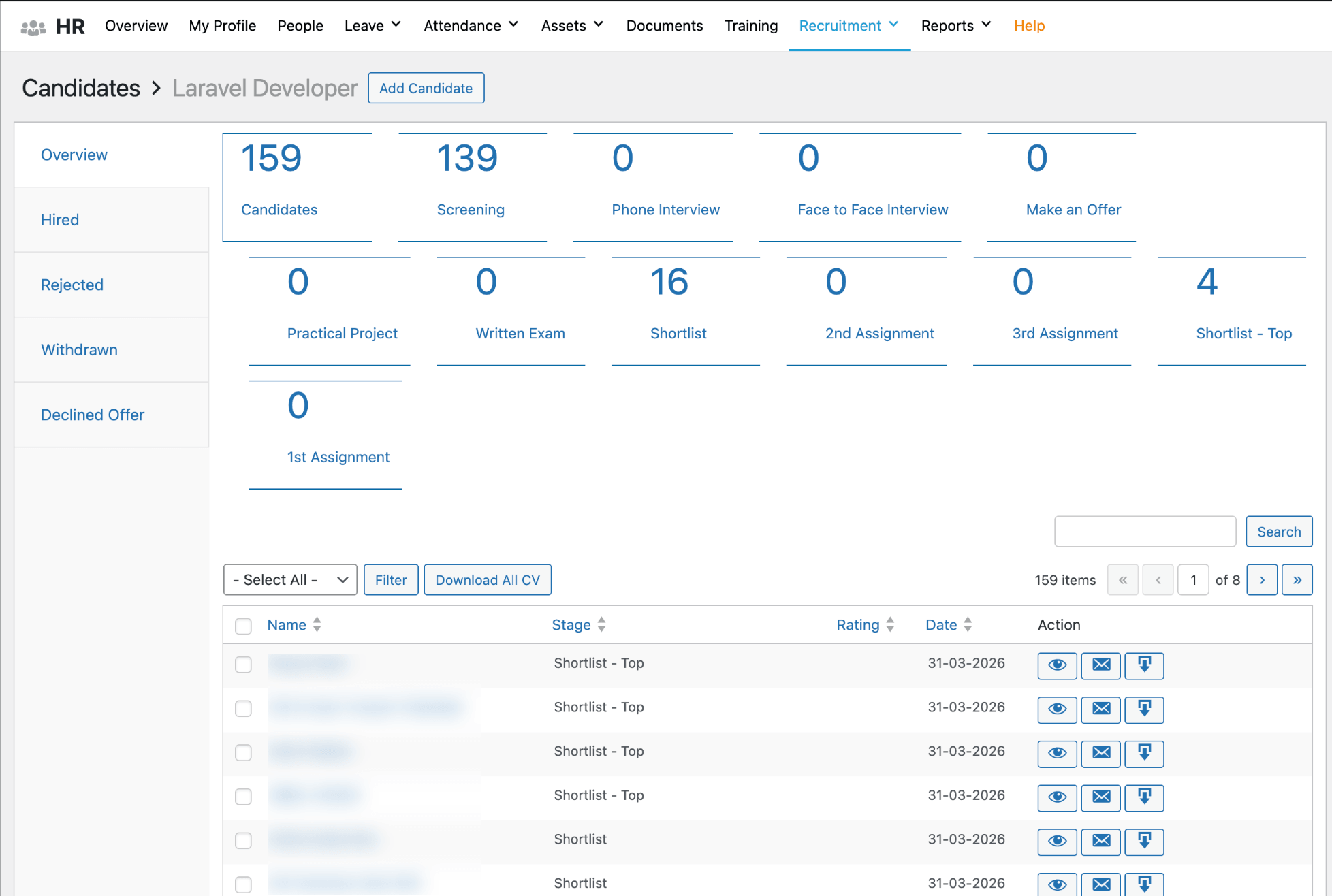View the first shortlisted candidate's details via eye icon
The height and width of the screenshot is (896, 1332).
coord(1057,666)
